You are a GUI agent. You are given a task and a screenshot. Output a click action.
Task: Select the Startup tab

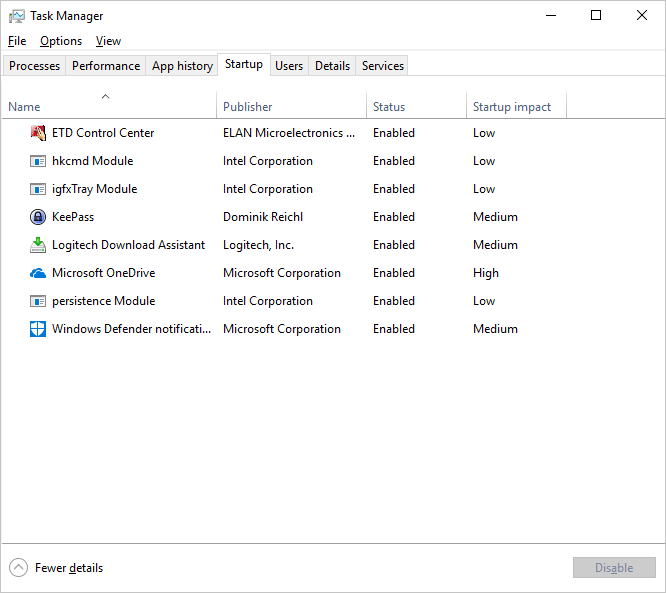pyautogui.click(x=244, y=65)
